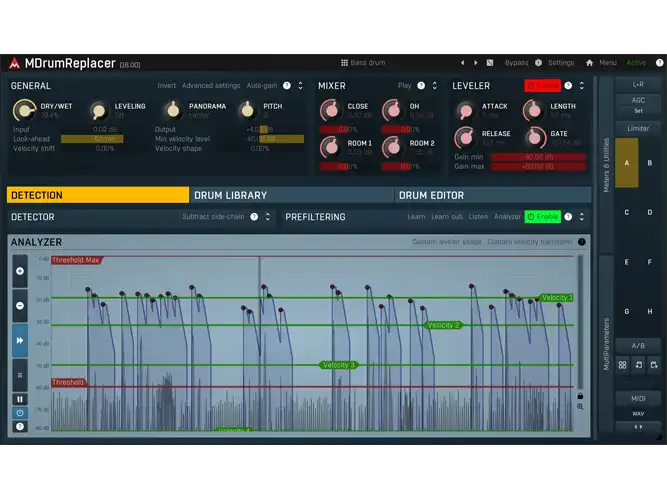Click the analyzer lock icon
This screenshot has width=667, height=500.
(580, 396)
